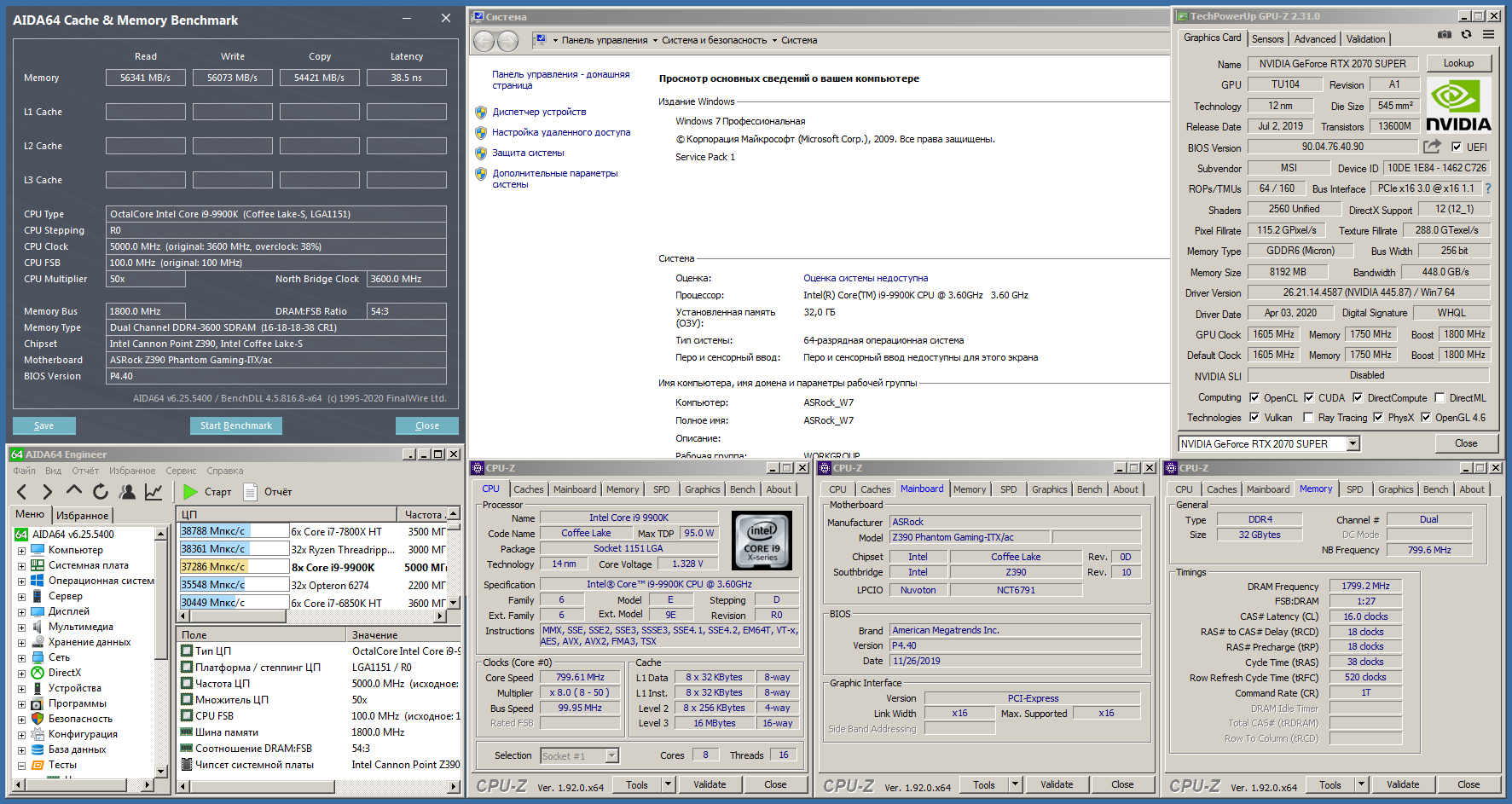Go forward in AIDA64 Engineer toolbar

[48, 492]
